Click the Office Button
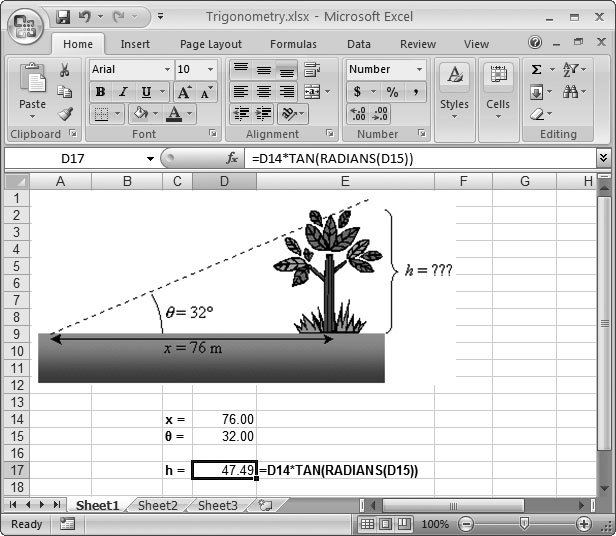The width and height of the screenshot is (616, 536). tap(25, 26)
